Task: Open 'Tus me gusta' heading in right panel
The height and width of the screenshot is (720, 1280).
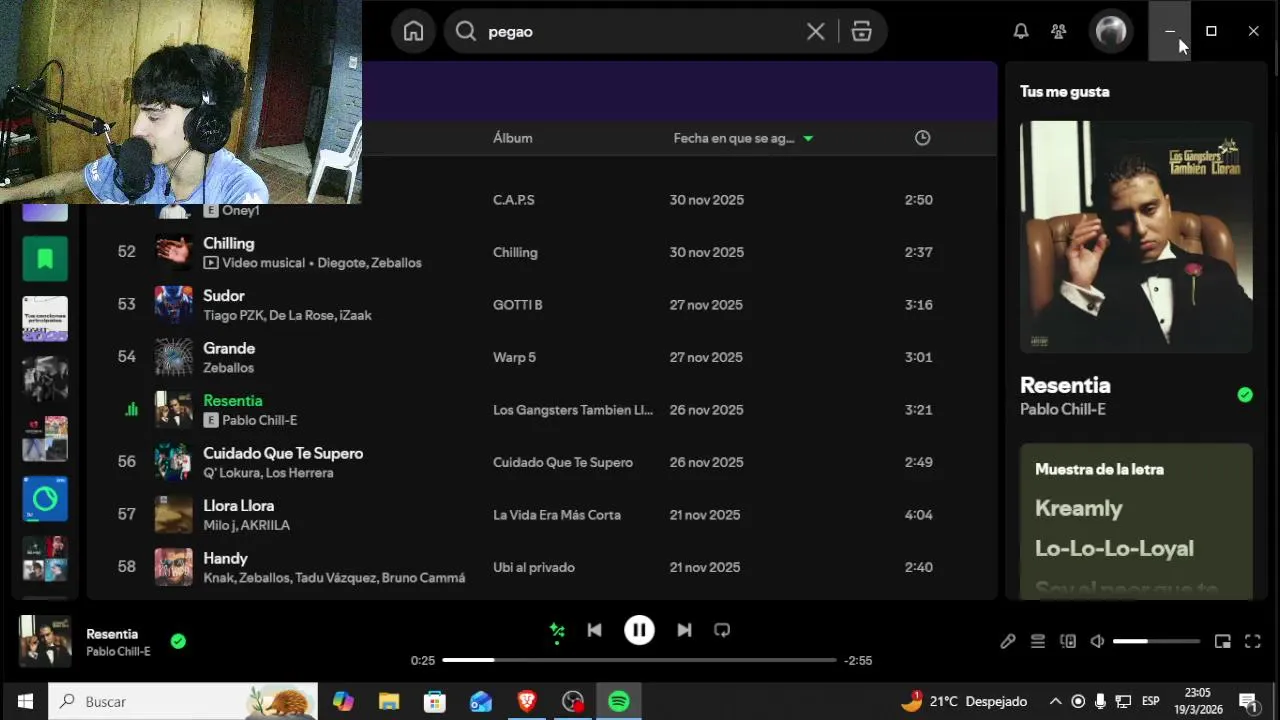Action: [x=1064, y=91]
